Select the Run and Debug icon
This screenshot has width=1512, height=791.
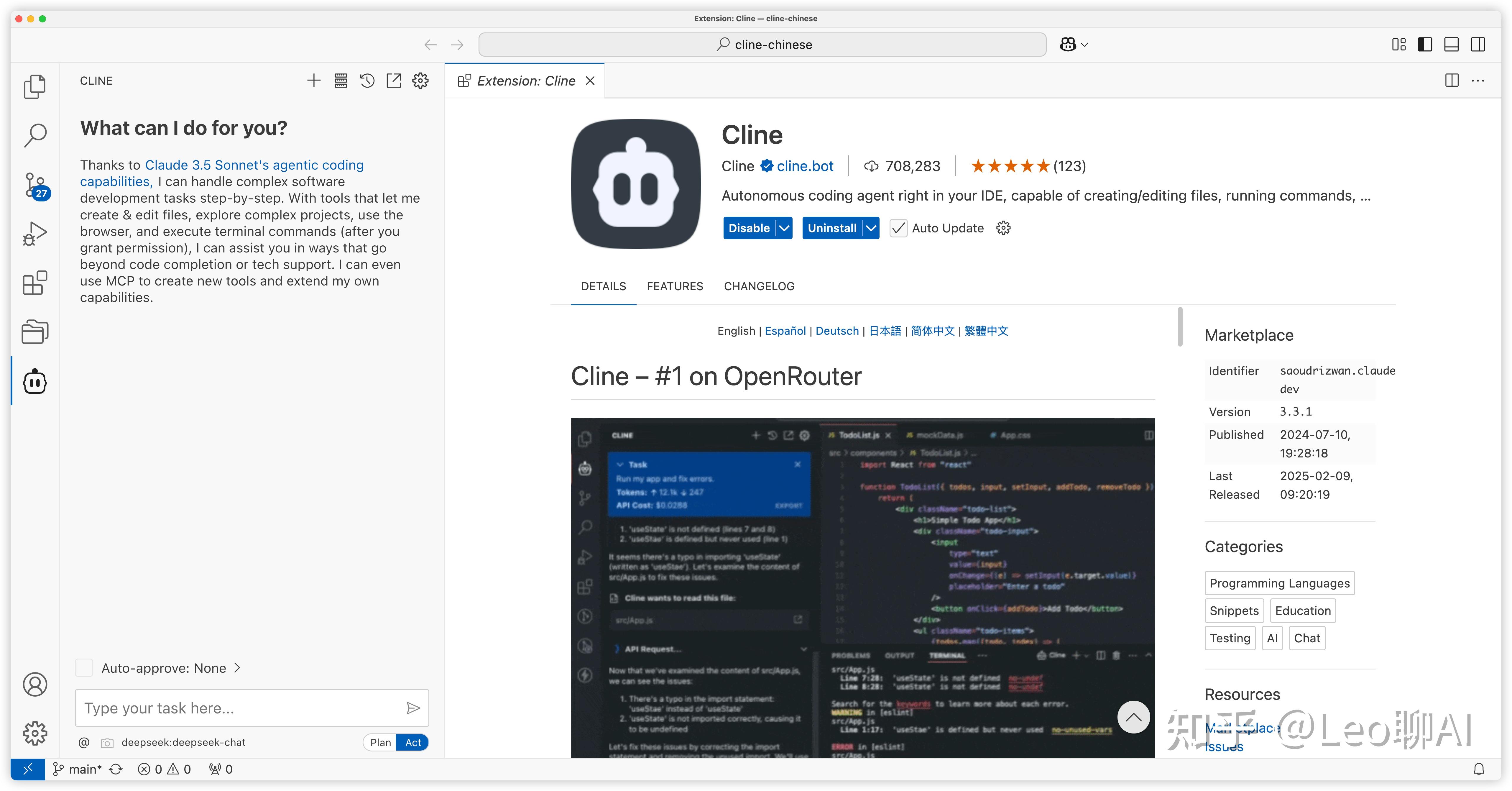34,233
